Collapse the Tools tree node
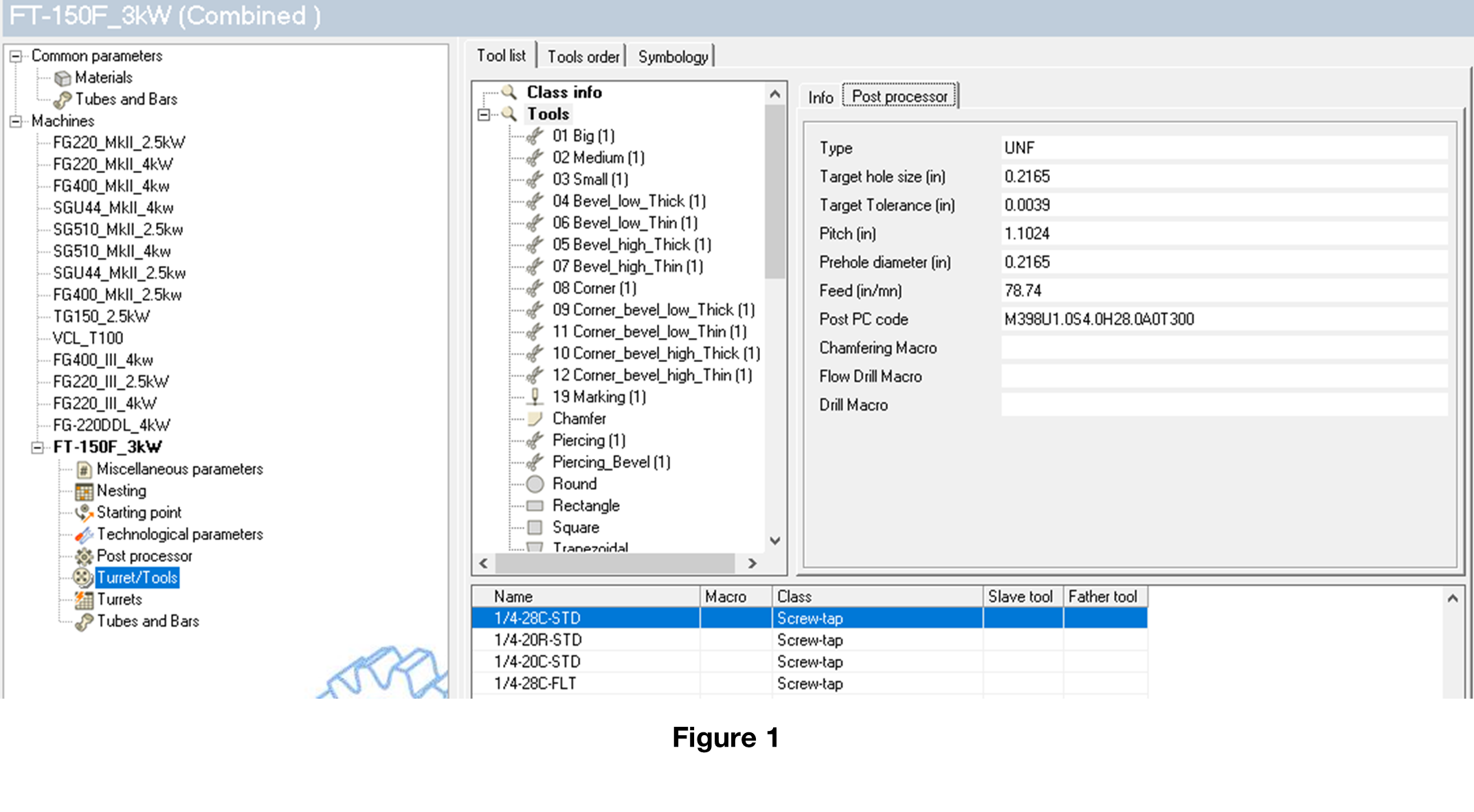This screenshot has width=1474, height=812. pos(484,114)
